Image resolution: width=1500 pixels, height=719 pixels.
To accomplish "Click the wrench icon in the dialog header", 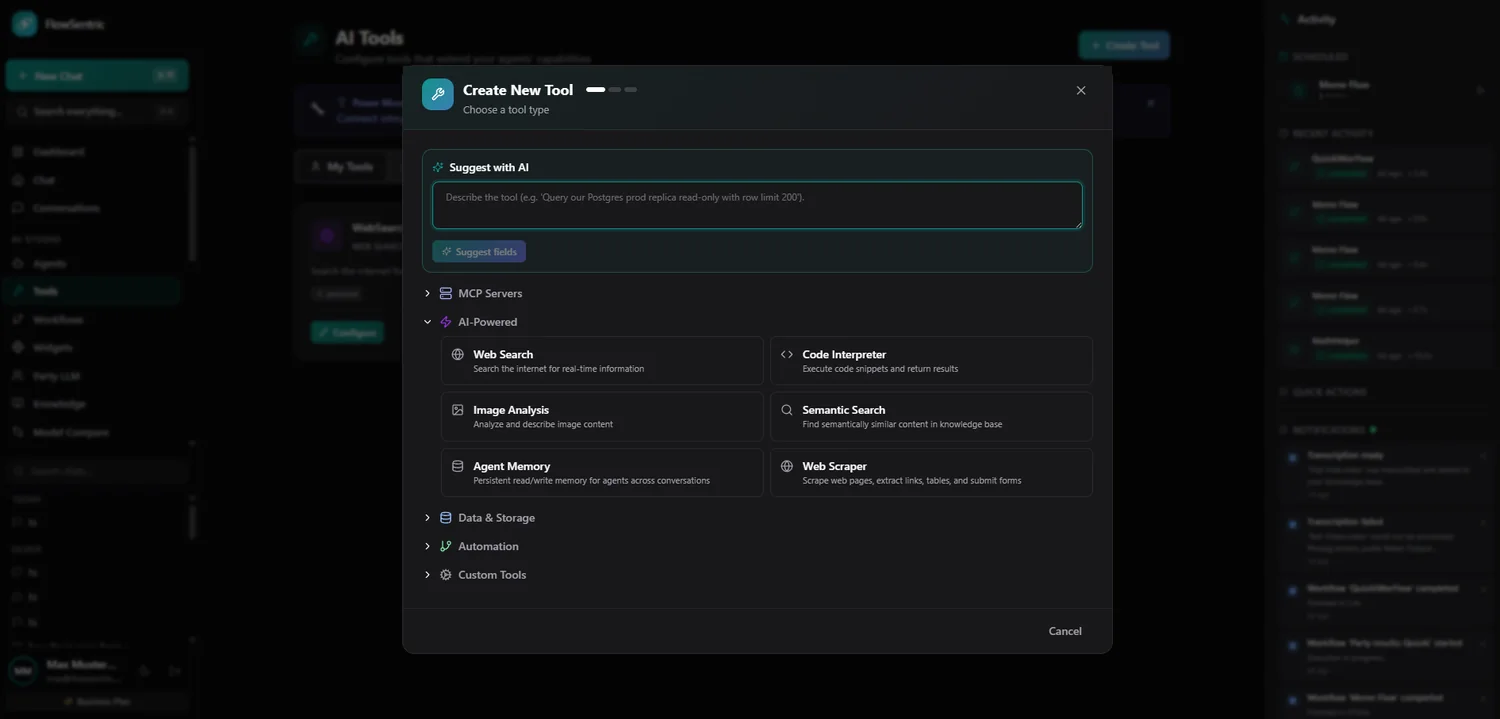I will 438,94.
